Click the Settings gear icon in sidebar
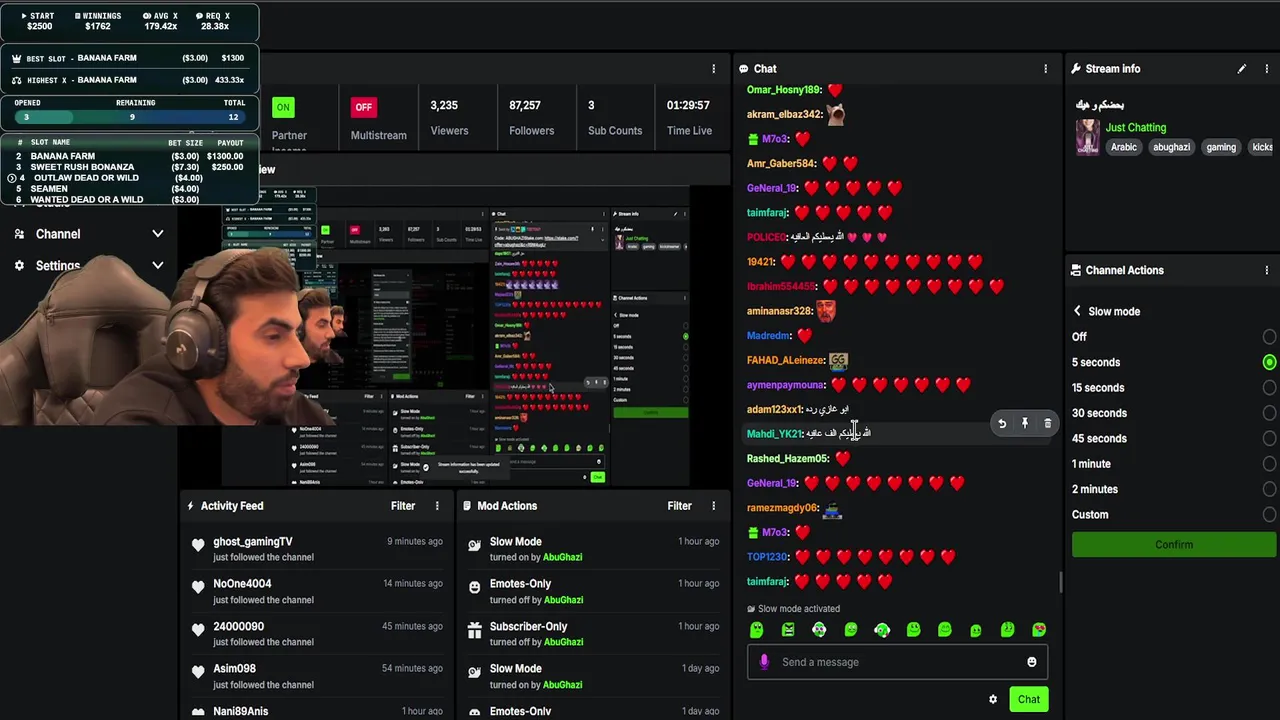The height and width of the screenshot is (720, 1280). 19,266
